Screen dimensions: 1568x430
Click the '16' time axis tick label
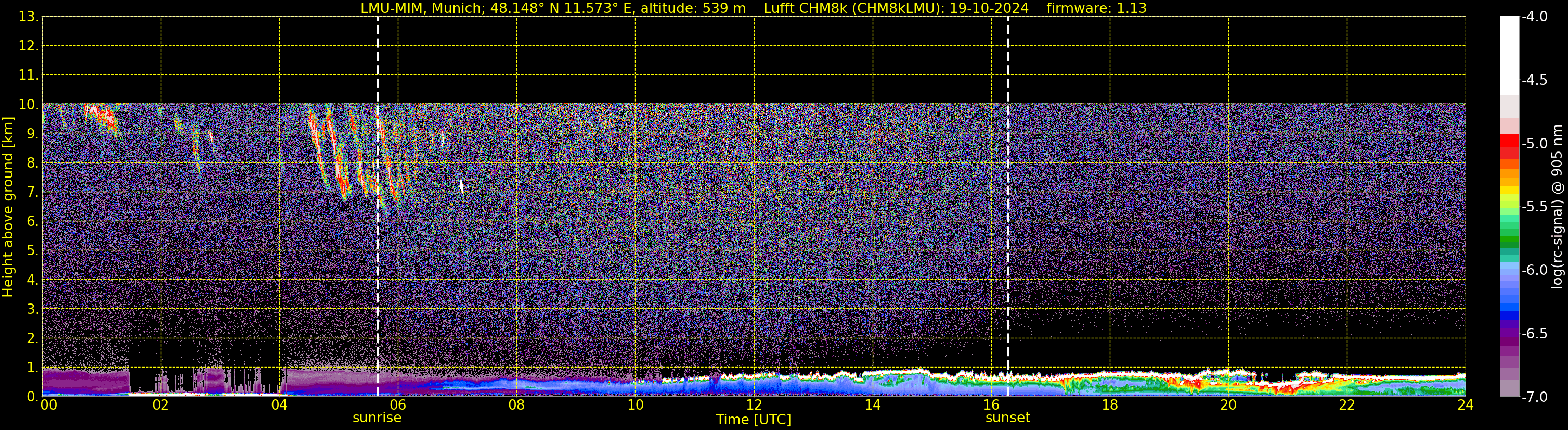(x=992, y=405)
